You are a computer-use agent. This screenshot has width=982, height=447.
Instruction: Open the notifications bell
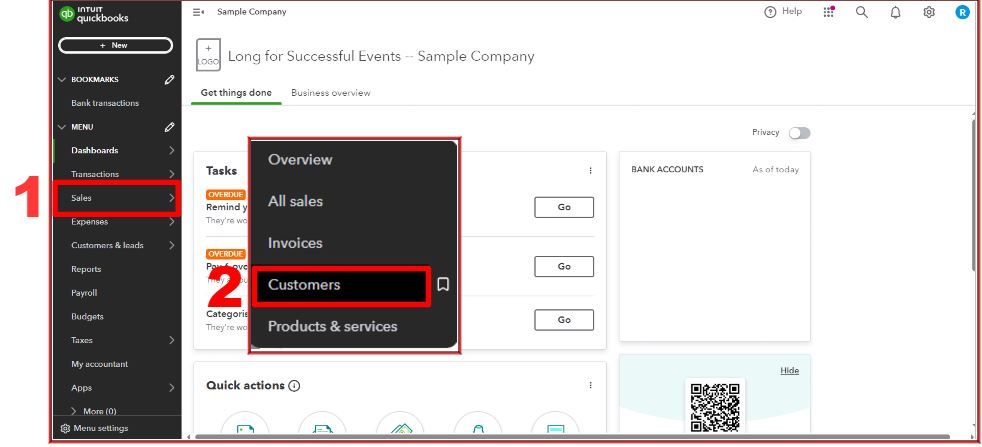[x=896, y=12]
